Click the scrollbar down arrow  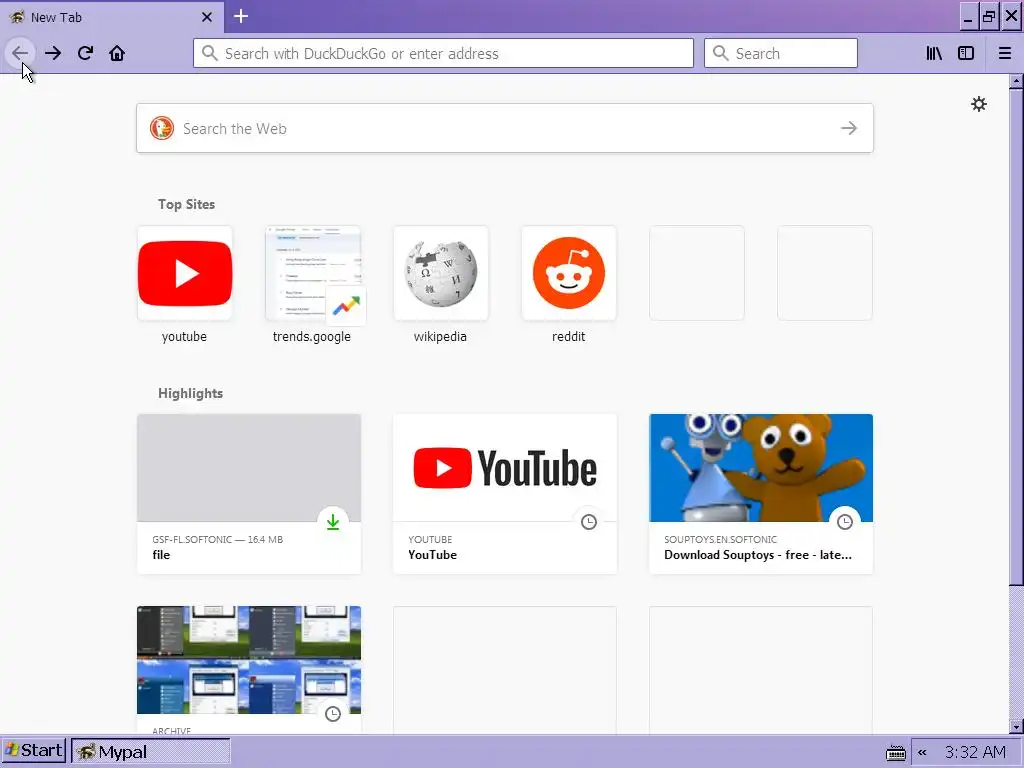(x=1016, y=726)
